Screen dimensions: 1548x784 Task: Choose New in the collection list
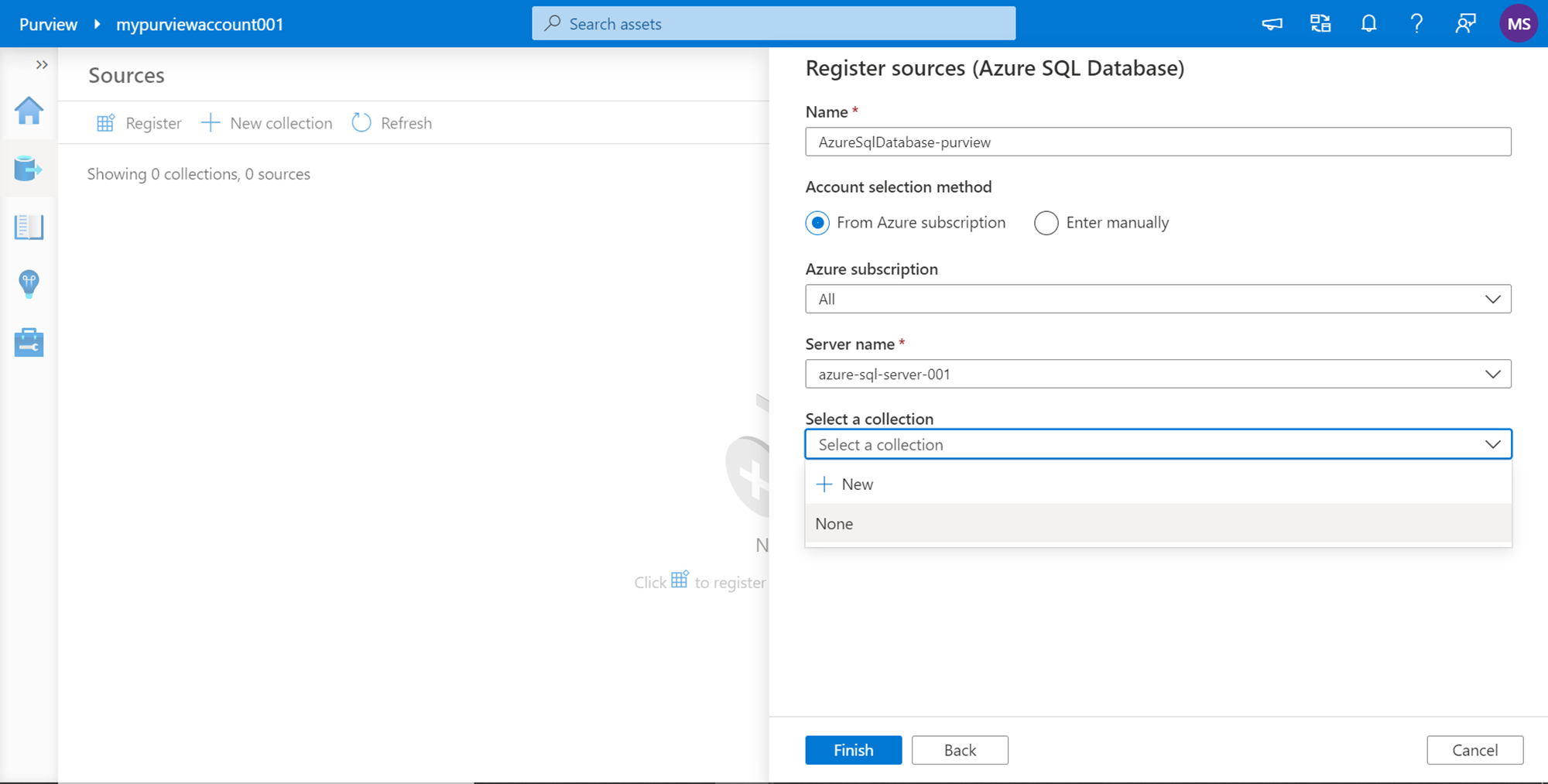[857, 484]
